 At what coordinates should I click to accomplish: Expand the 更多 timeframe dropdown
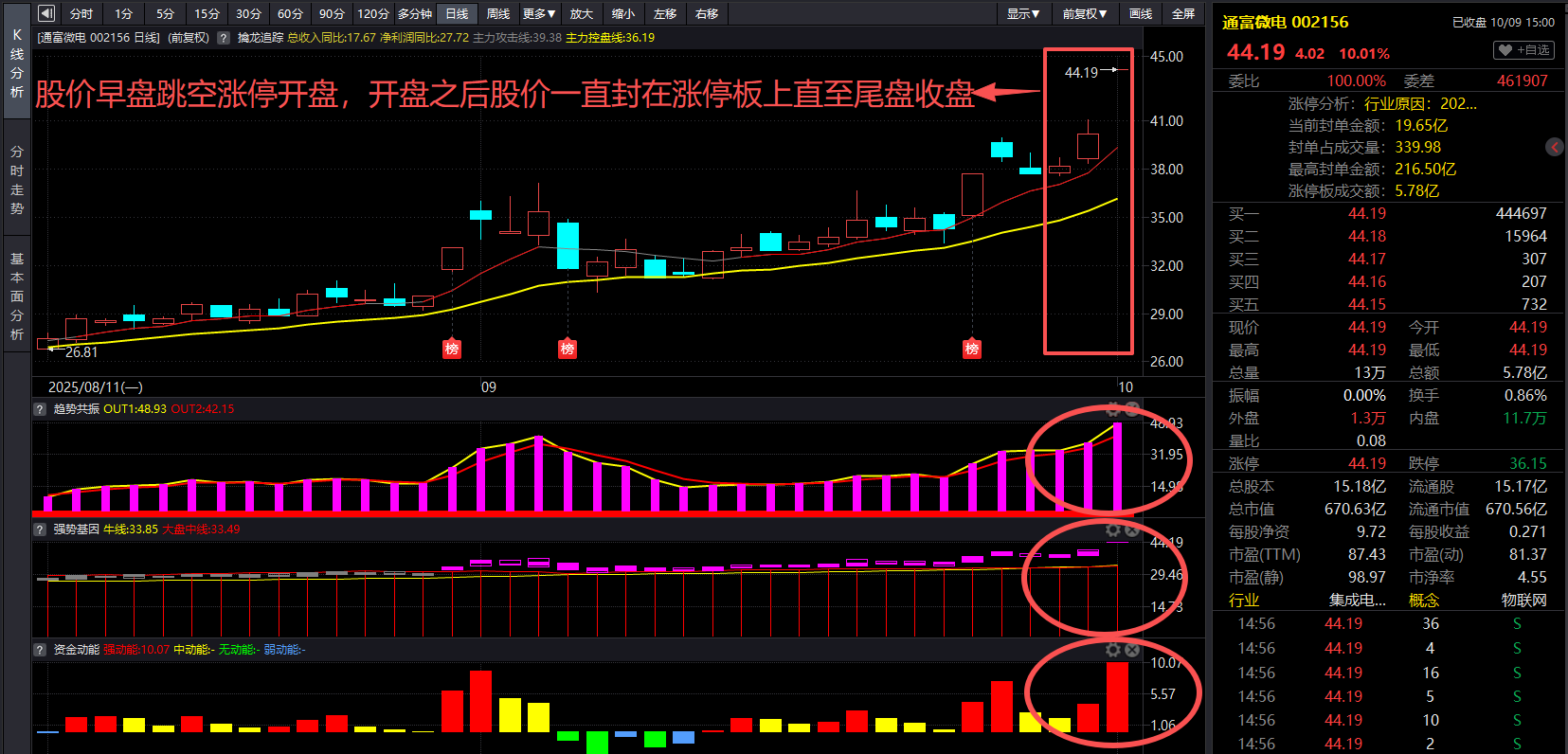(539, 13)
